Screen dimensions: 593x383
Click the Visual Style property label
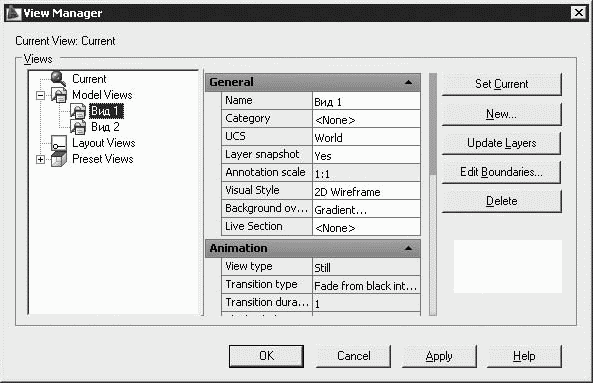(x=252, y=190)
